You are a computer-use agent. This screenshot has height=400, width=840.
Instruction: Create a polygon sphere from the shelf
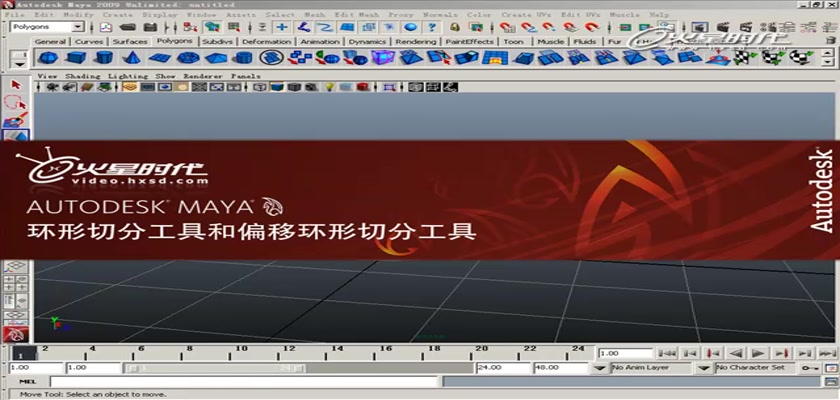[49, 57]
